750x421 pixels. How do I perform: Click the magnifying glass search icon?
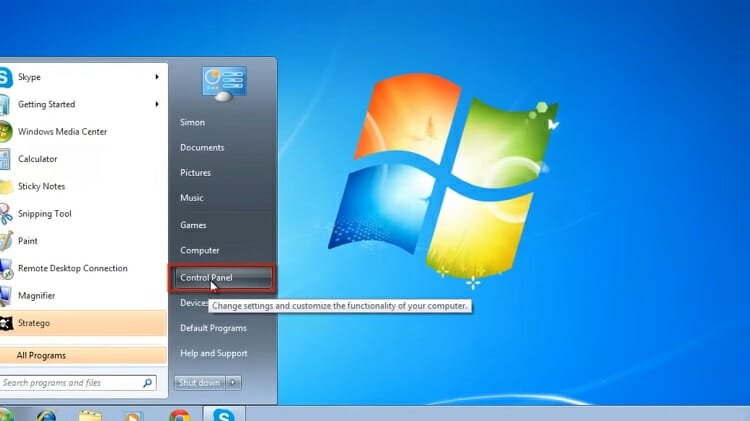tap(147, 383)
